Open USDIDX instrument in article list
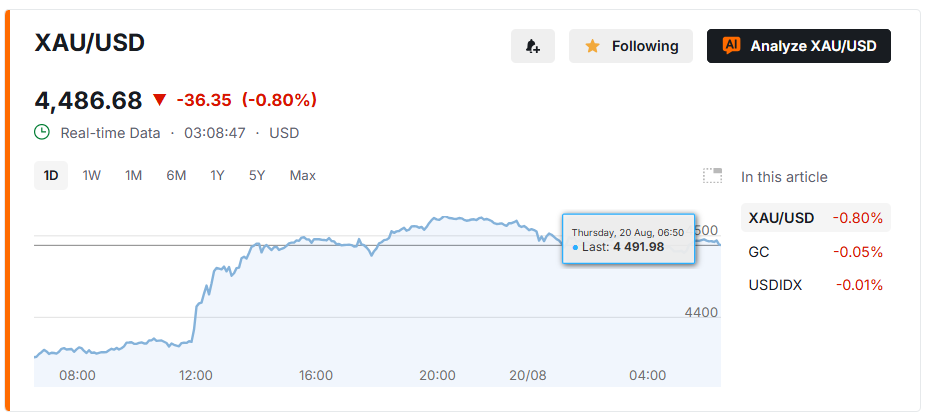The height and width of the screenshot is (420, 928). pos(816,285)
